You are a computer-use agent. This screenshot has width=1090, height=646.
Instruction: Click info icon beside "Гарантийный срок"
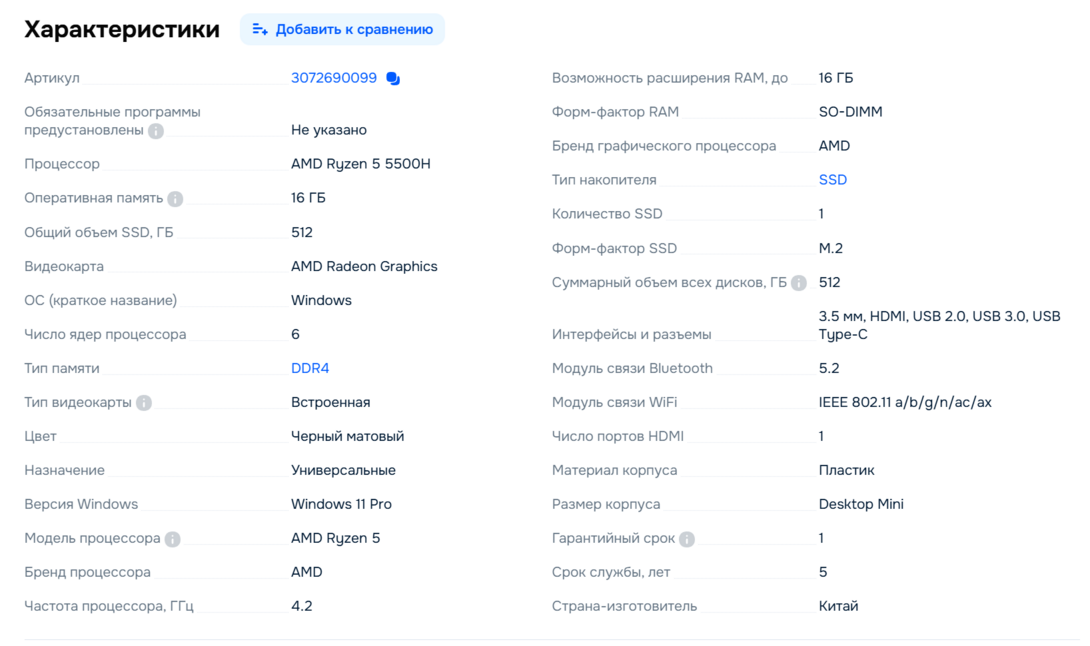click(x=687, y=539)
